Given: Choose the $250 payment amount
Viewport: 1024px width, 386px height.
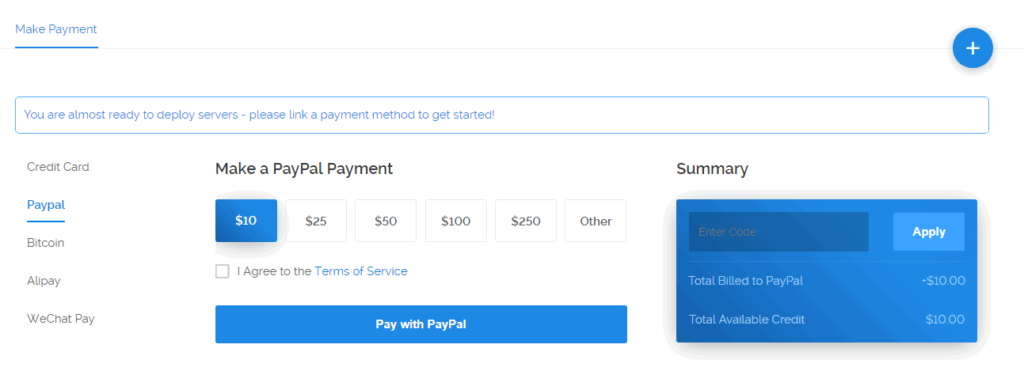Looking at the screenshot, I should [x=526, y=221].
